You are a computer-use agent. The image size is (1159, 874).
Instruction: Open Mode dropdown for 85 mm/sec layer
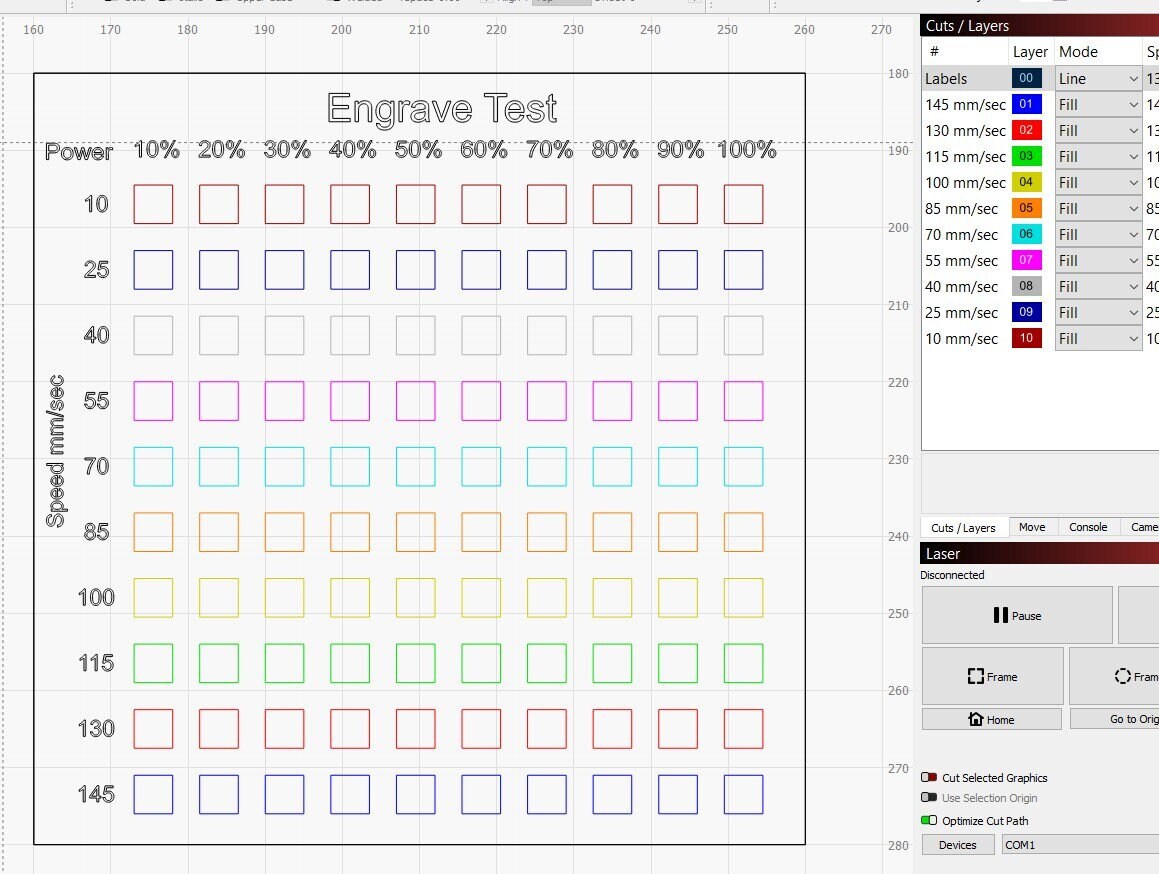pyautogui.click(x=1098, y=209)
